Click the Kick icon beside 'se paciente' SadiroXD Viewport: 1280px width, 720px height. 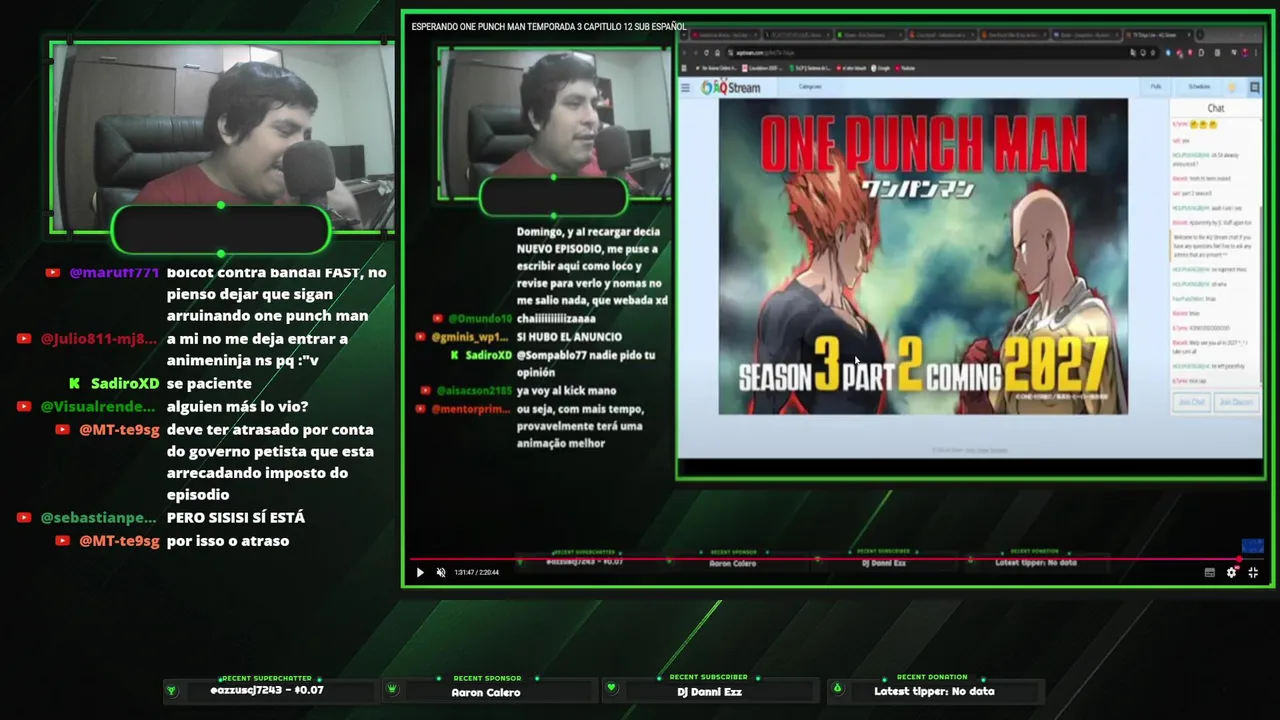click(75, 383)
